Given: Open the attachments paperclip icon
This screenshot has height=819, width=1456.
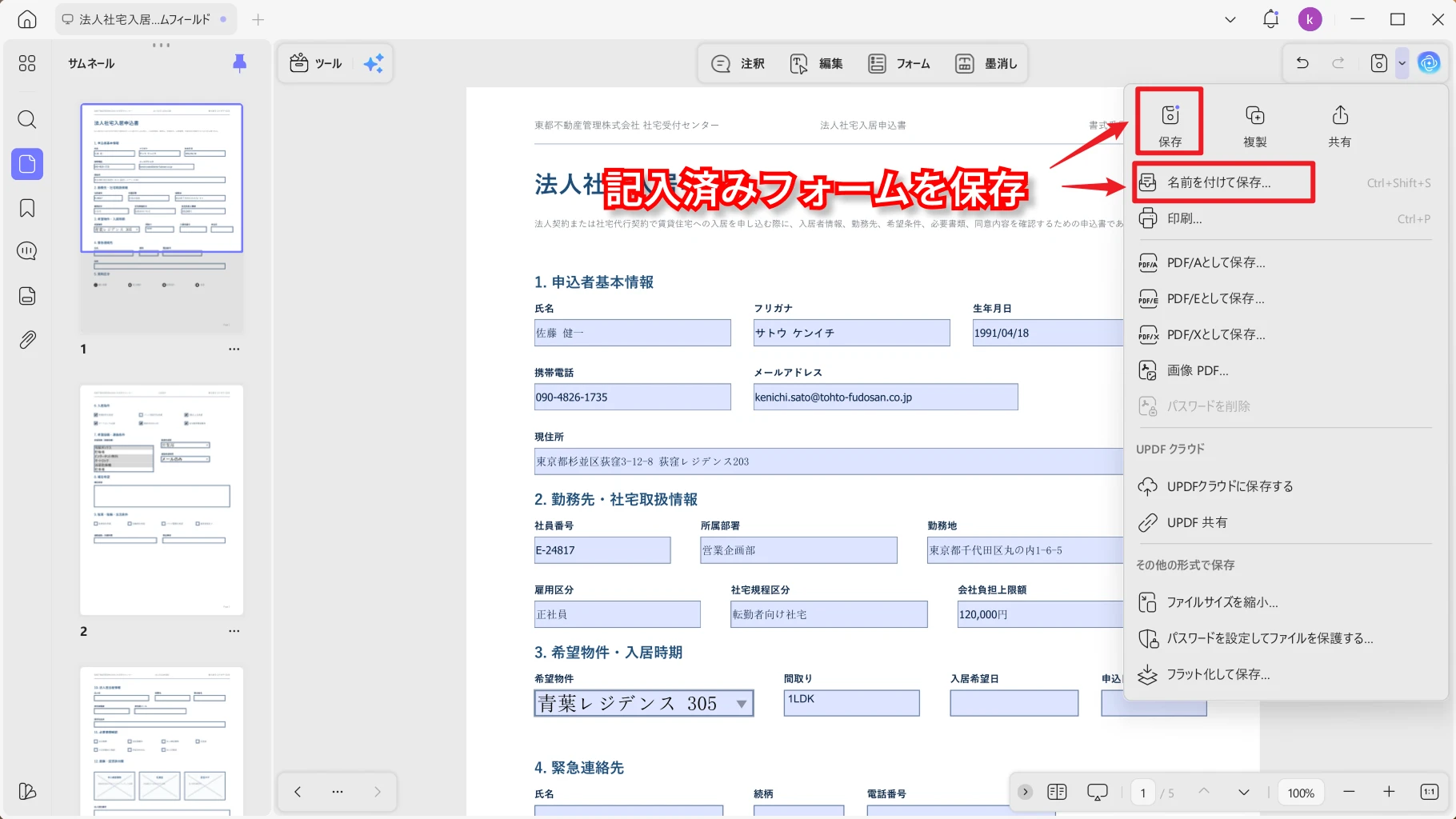Looking at the screenshot, I should click(x=27, y=340).
